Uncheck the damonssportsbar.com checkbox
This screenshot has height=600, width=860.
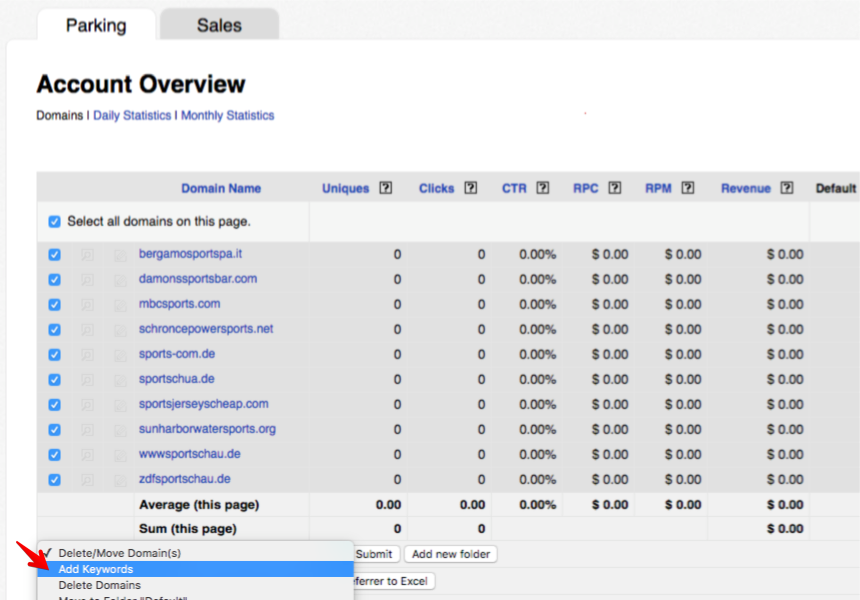pyautogui.click(x=55, y=280)
